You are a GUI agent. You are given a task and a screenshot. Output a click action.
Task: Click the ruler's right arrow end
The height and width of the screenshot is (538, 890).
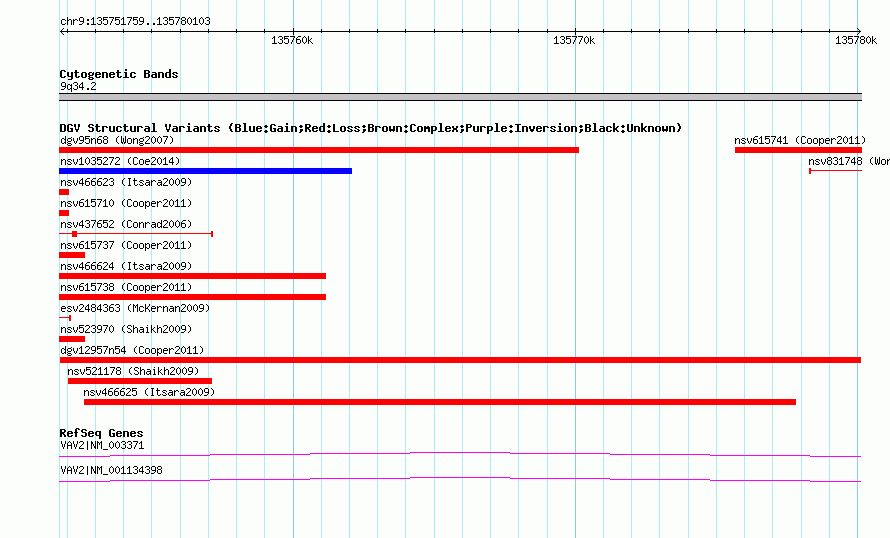[x=859, y=31]
